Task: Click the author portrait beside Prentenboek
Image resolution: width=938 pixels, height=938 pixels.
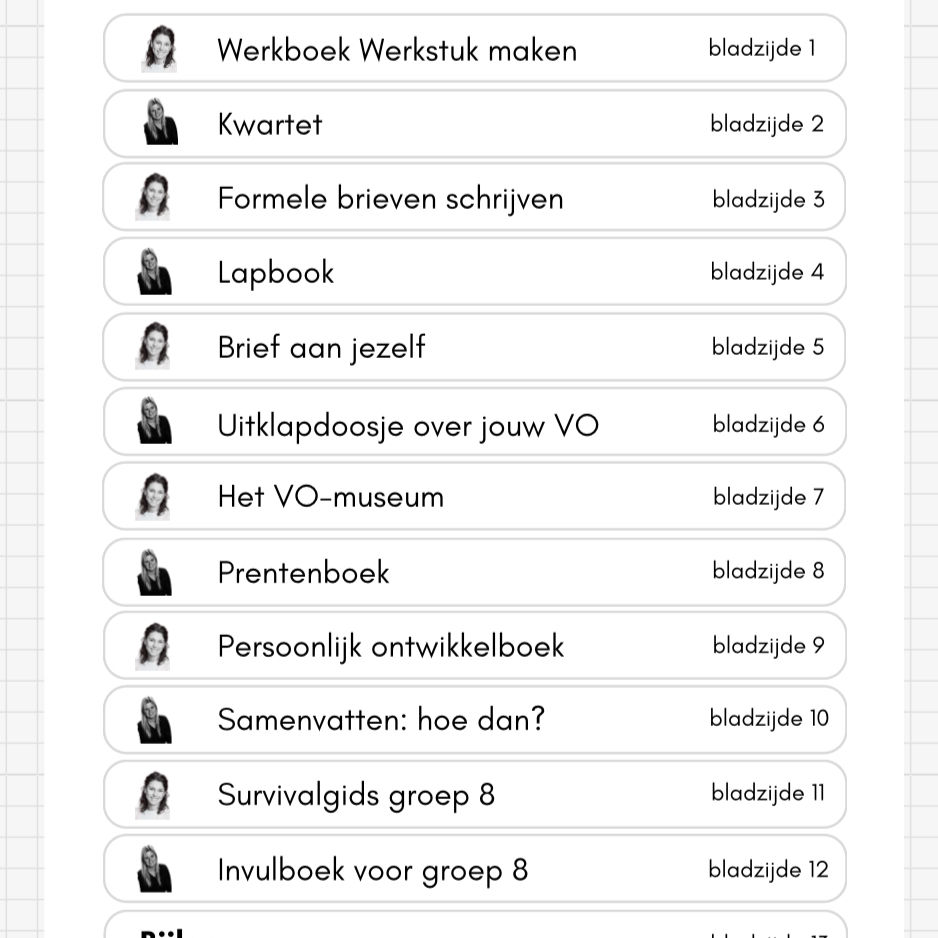Action: [x=154, y=572]
